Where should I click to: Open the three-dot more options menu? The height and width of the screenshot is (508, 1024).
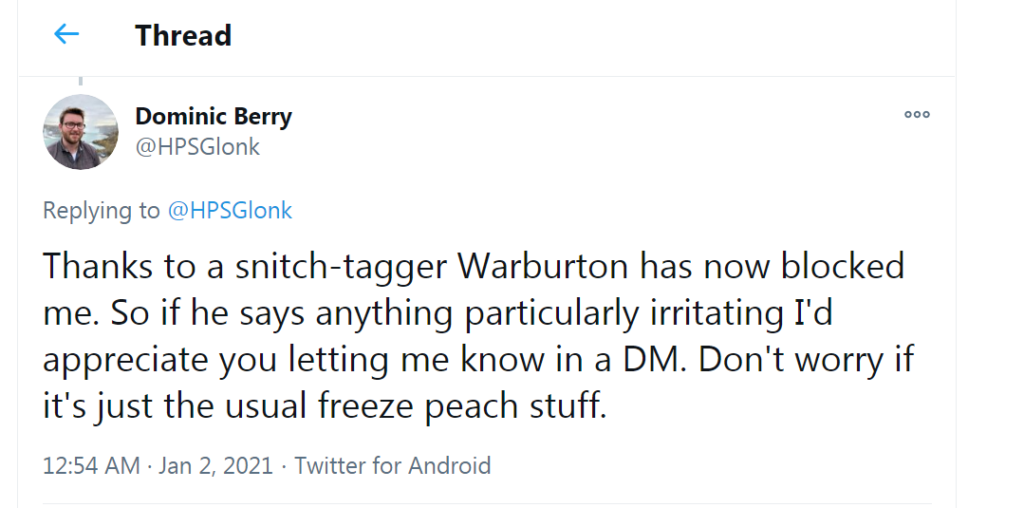tap(917, 115)
